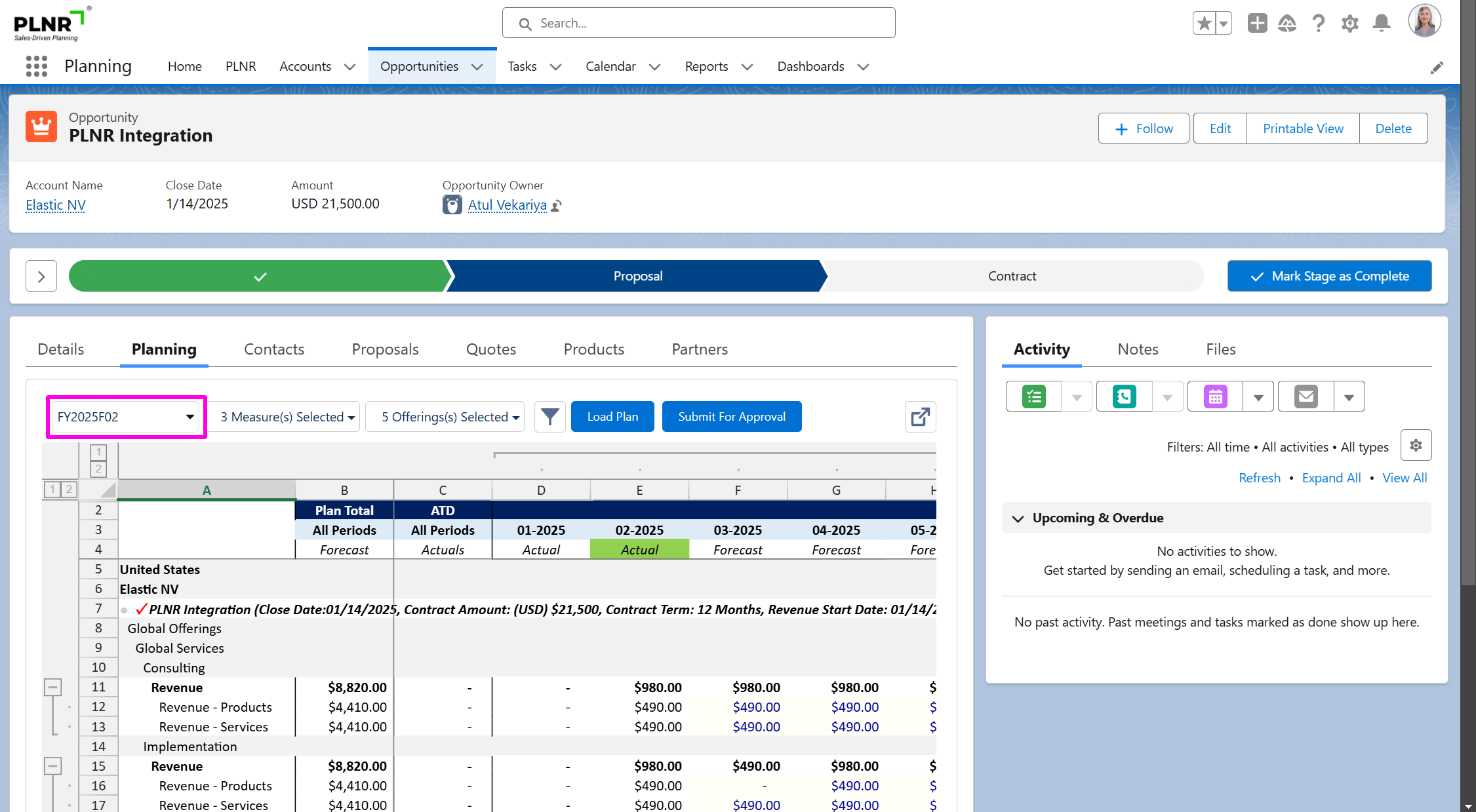1476x812 pixels.
Task: Click the email envelope icon
Action: pyautogui.click(x=1306, y=396)
